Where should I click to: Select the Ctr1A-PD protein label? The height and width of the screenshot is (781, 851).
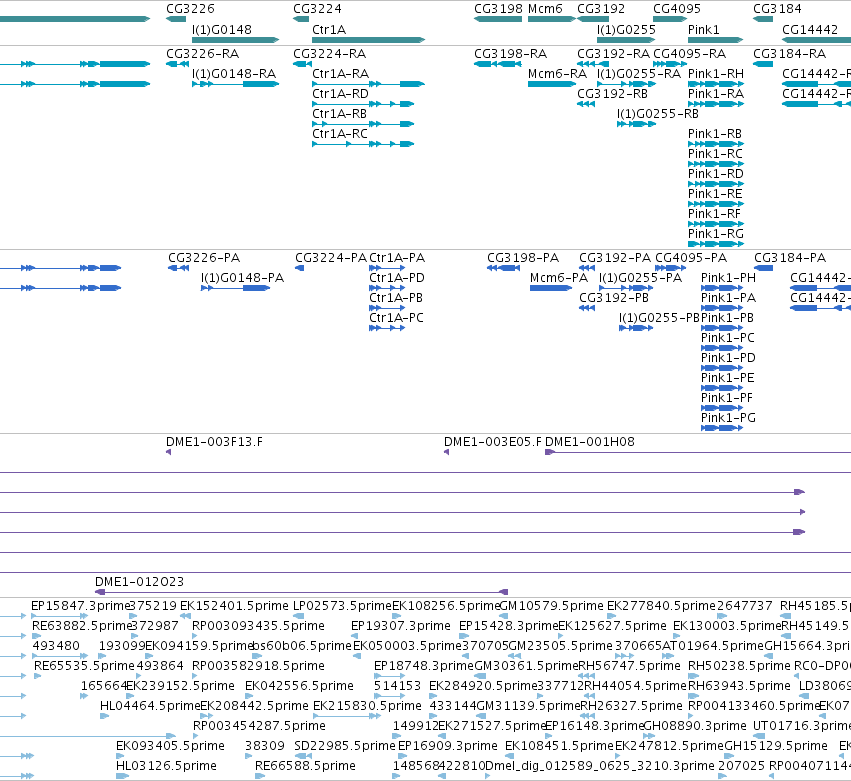click(x=397, y=277)
